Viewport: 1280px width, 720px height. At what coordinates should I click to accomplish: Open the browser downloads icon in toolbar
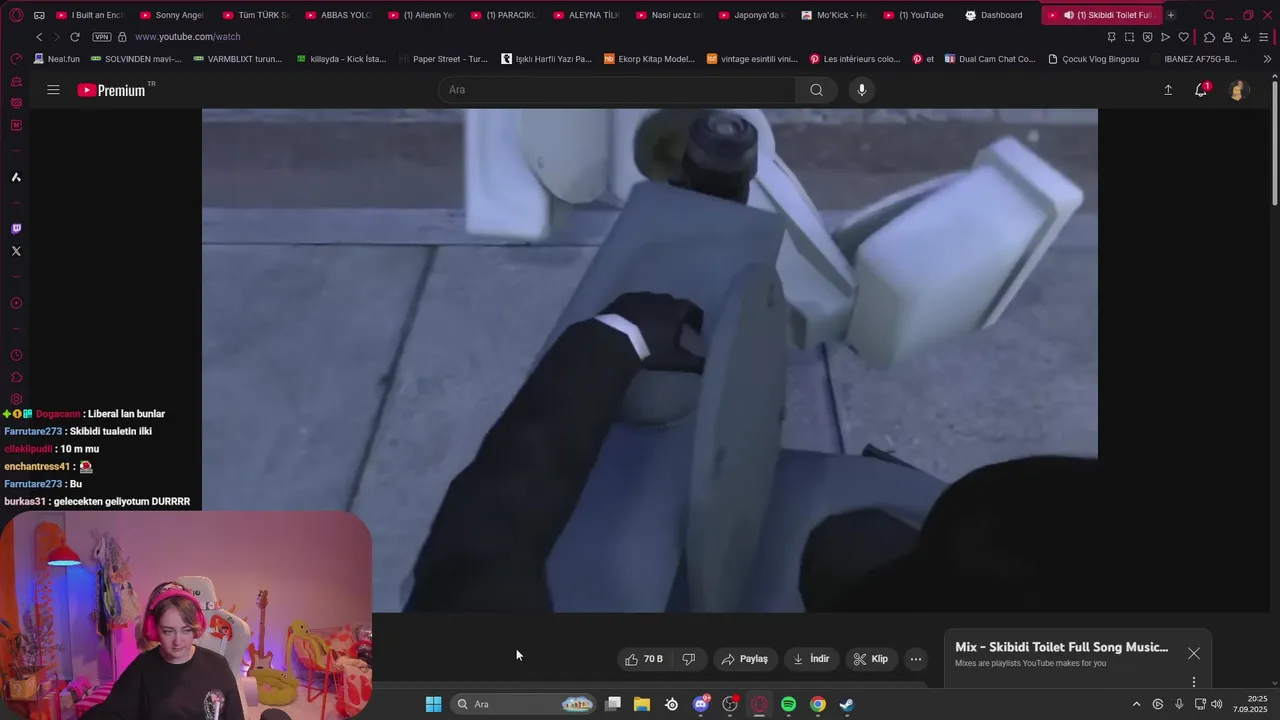coord(1245,37)
